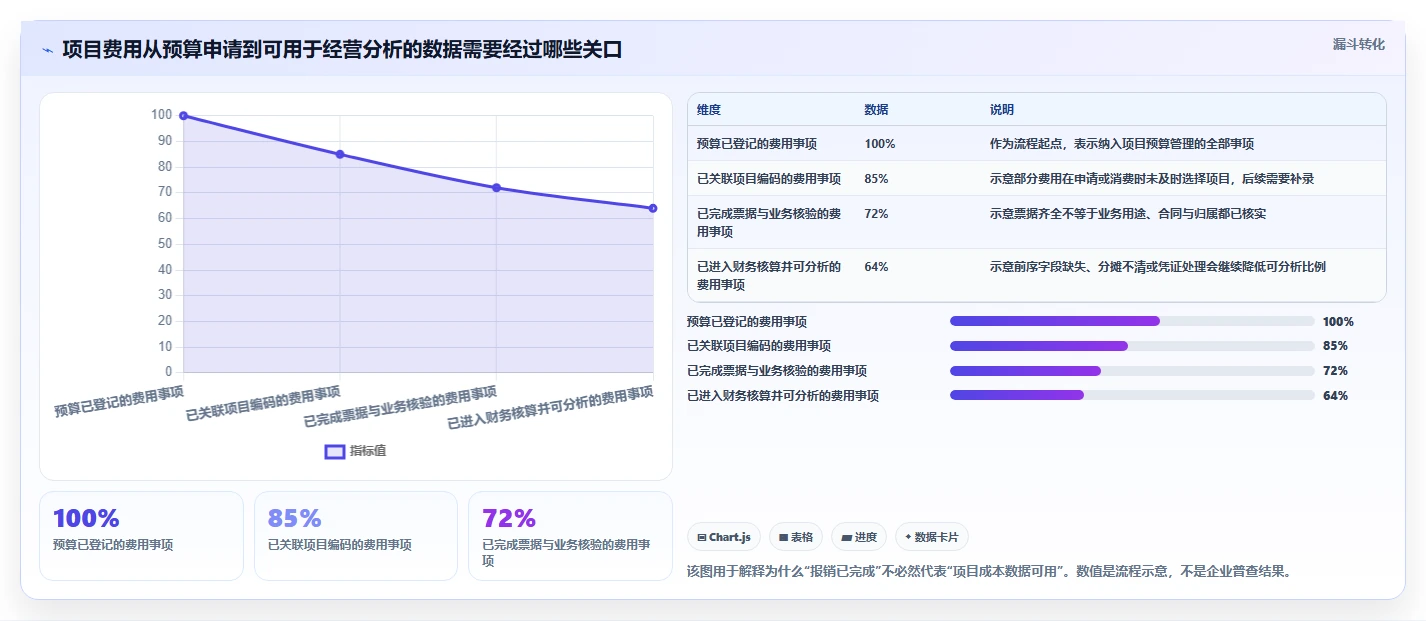Image resolution: width=1426 pixels, height=621 pixels.
Task: Click the 64% value beside the progress bar
Action: pyautogui.click(x=1335, y=396)
